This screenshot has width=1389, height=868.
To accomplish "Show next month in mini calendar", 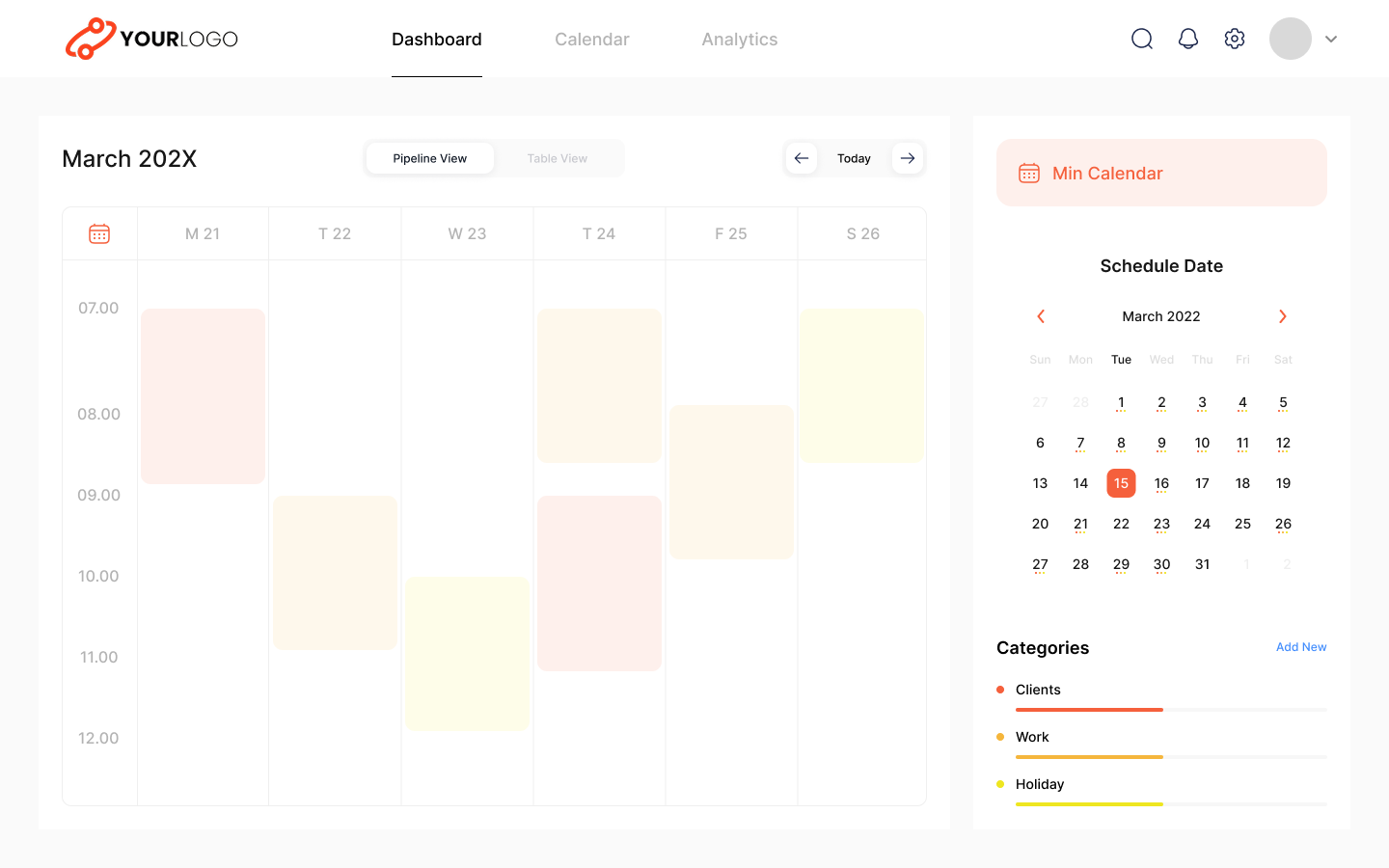I will tap(1282, 316).
